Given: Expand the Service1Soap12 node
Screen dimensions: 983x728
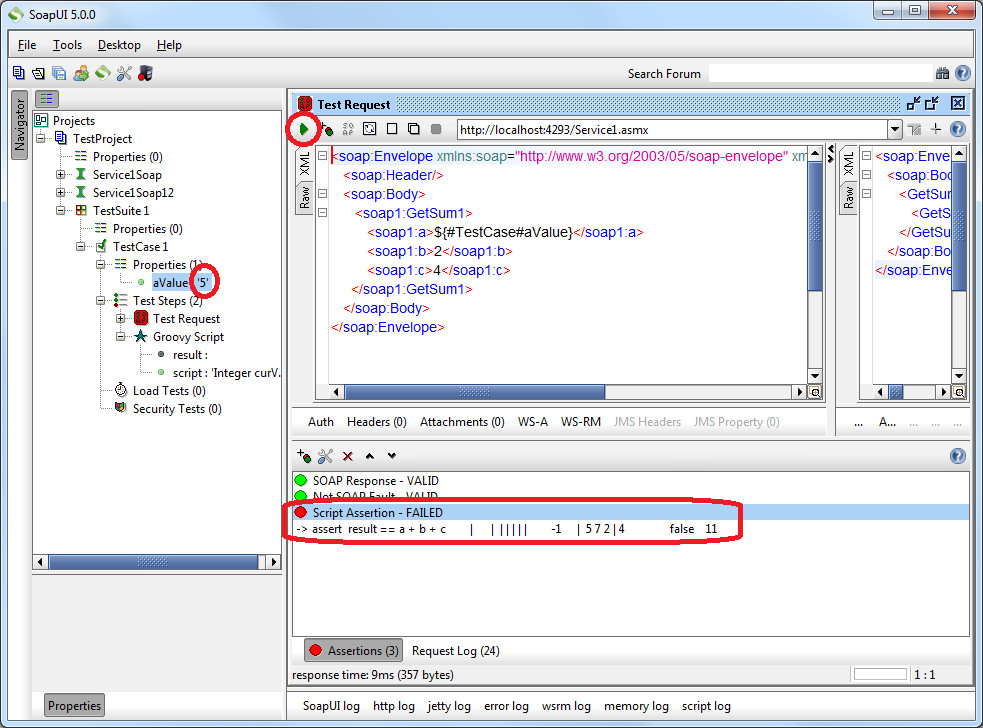Looking at the screenshot, I should click(x=61, y=193).
